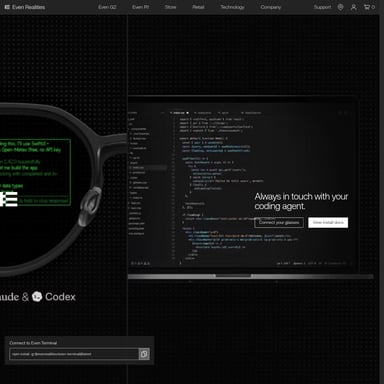This screenshot has width=384, height=384.
Task: Copy the Even Terminal install command
Action: coord(144,354)
